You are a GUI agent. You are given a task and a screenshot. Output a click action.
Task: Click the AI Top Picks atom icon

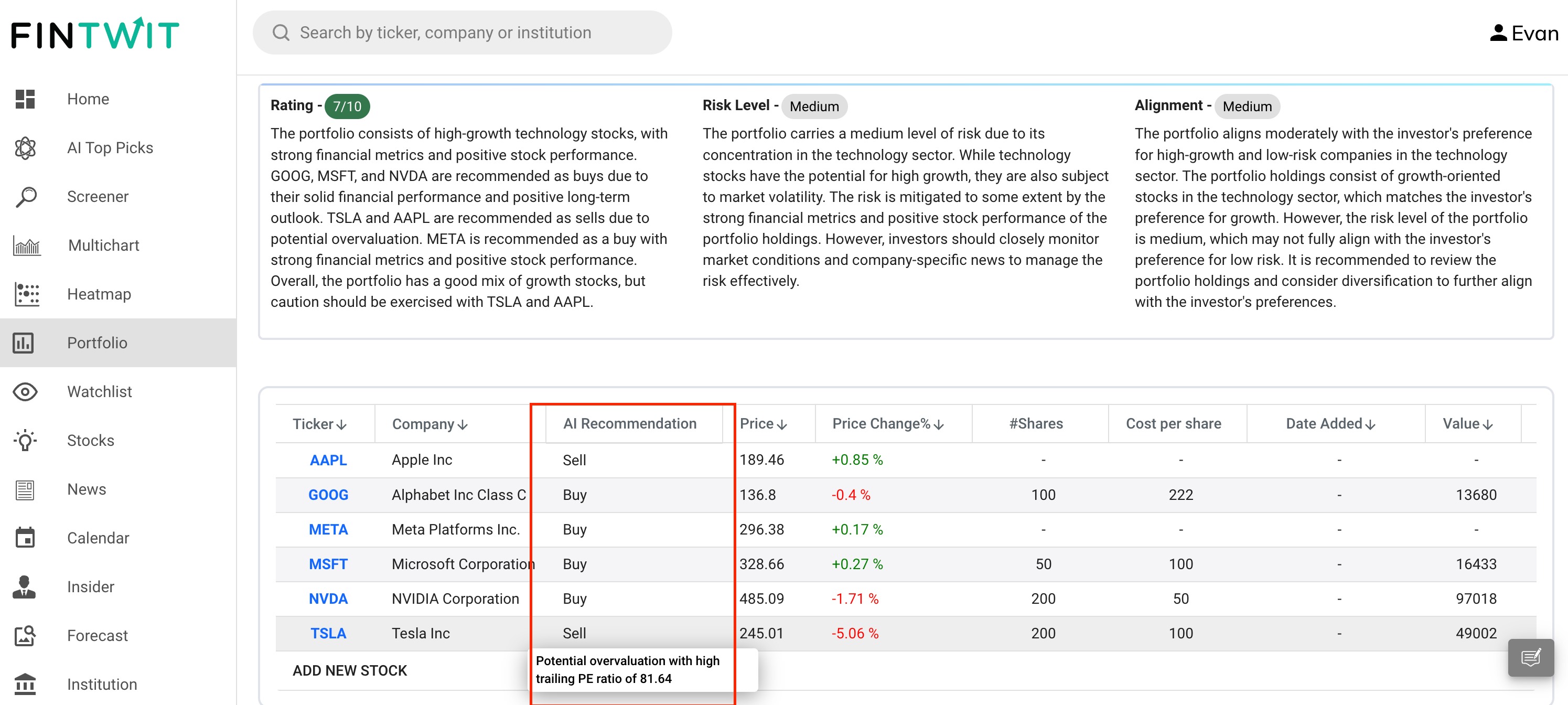coord(25,148)
